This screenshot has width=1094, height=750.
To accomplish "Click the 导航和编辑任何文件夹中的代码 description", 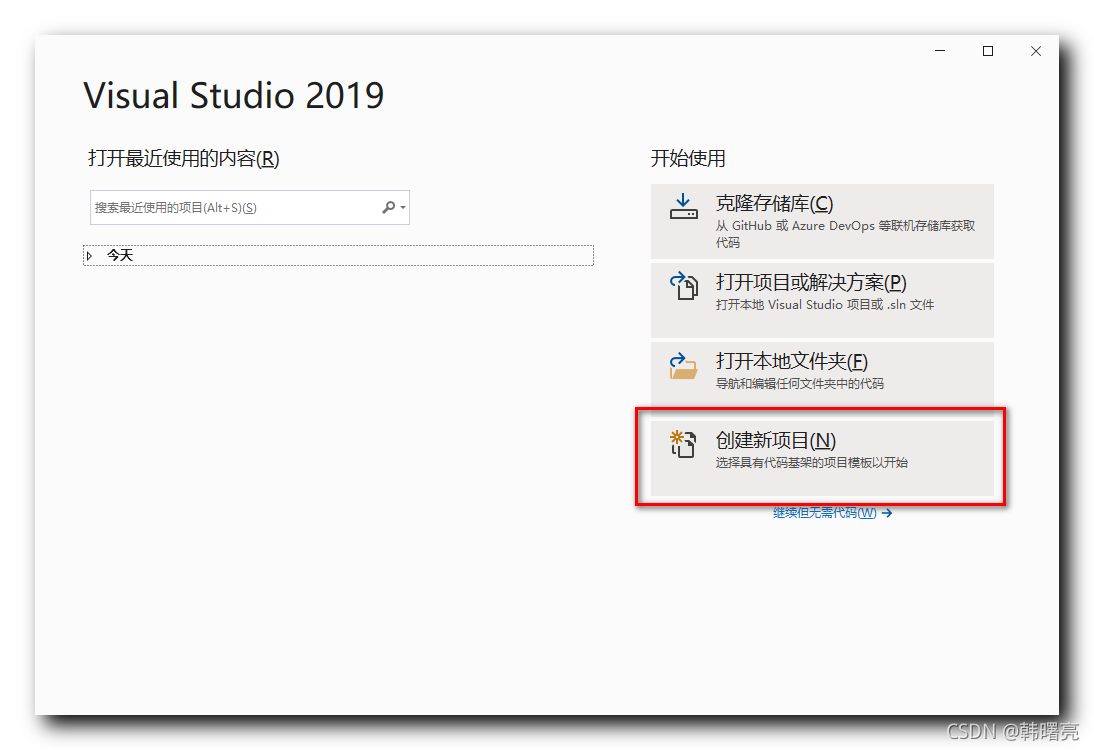I will click(x=800, y=384).
